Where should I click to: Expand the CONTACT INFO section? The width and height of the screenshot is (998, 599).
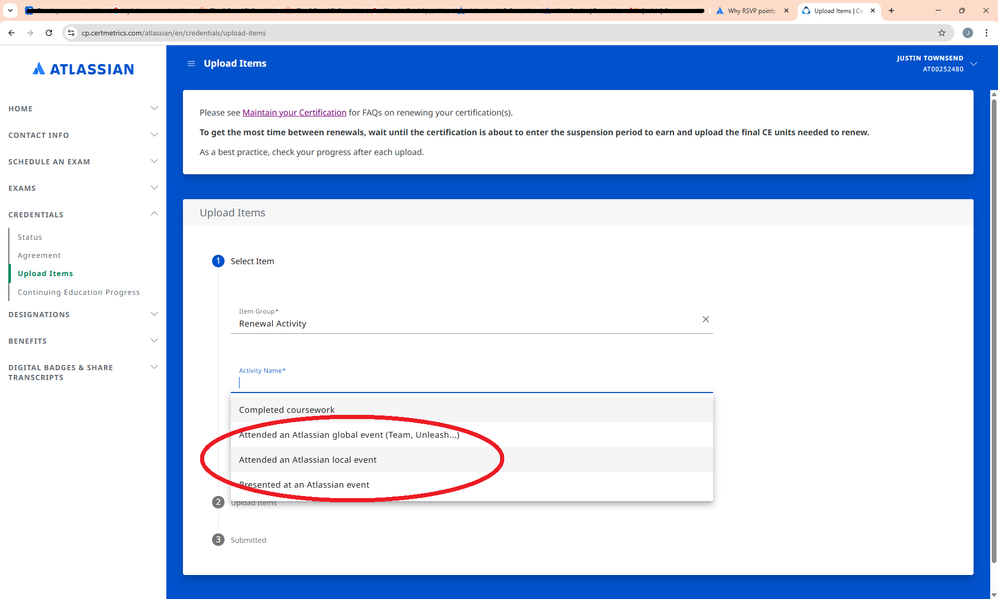coord(83,135)
